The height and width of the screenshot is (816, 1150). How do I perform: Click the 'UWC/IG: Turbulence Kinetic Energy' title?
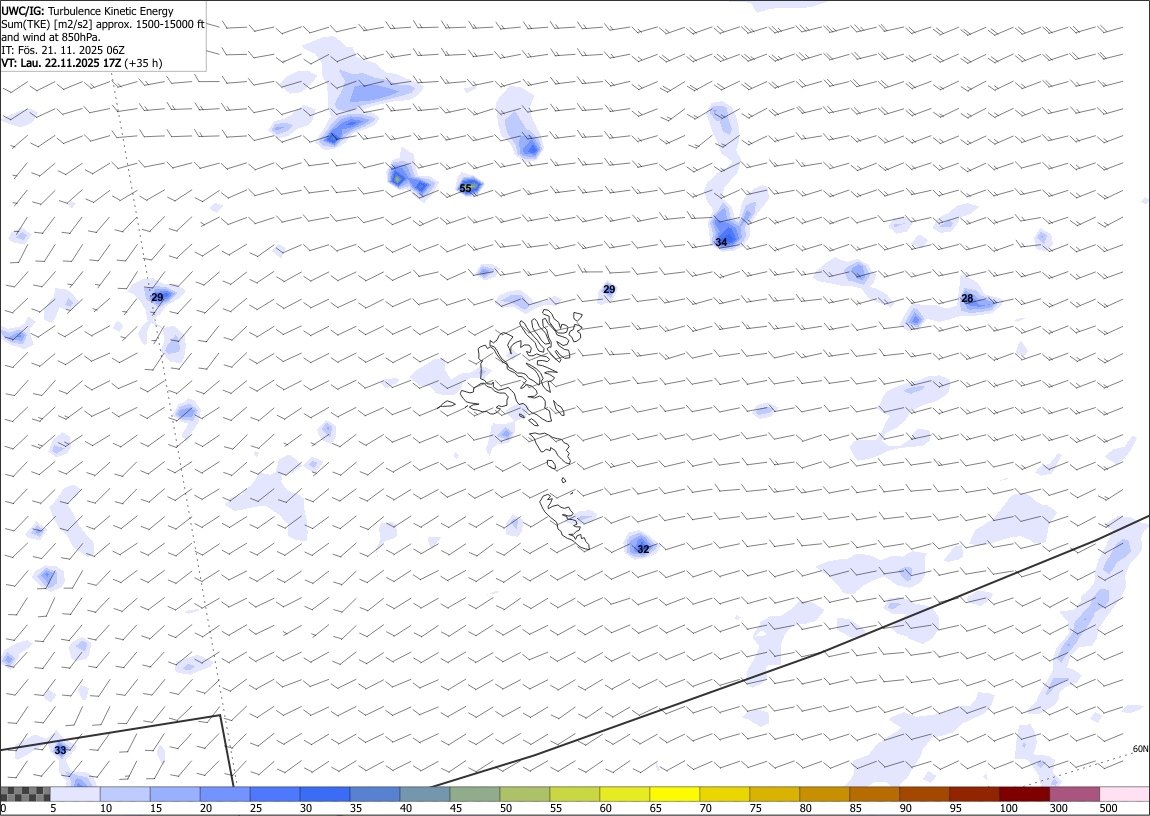pos(88,11)
